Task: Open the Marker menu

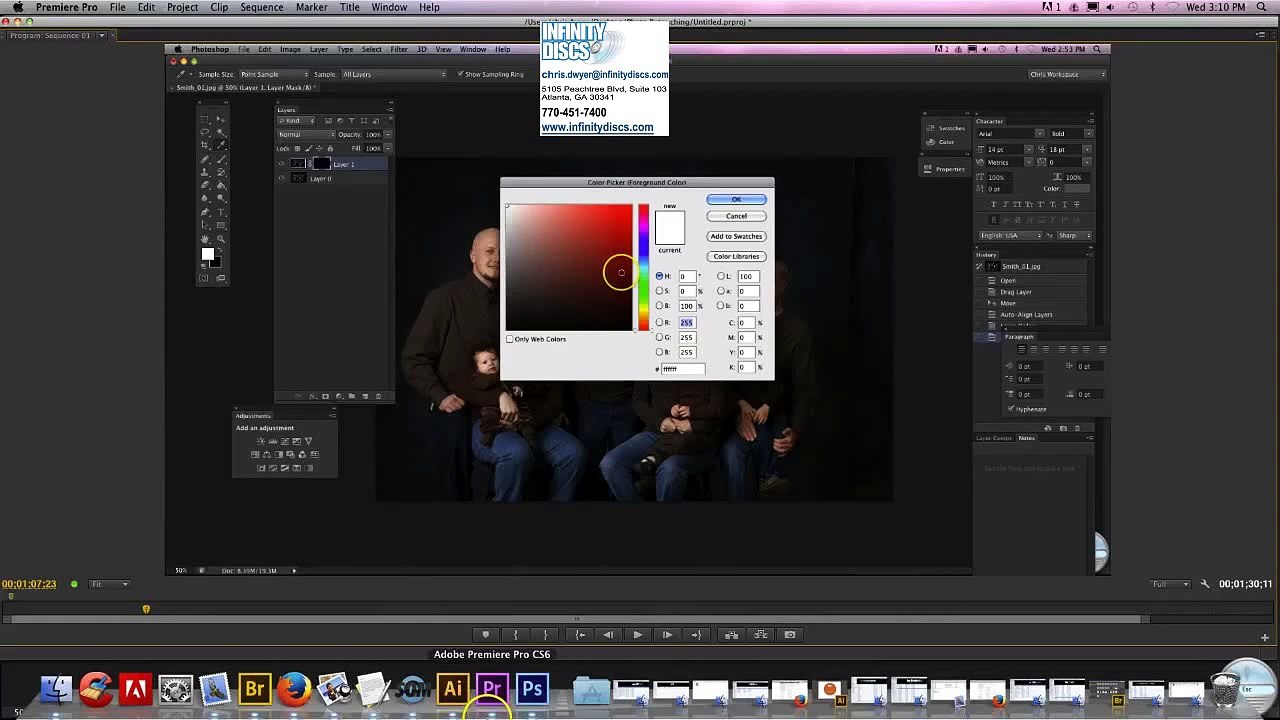Action: (x=311, y=7)
